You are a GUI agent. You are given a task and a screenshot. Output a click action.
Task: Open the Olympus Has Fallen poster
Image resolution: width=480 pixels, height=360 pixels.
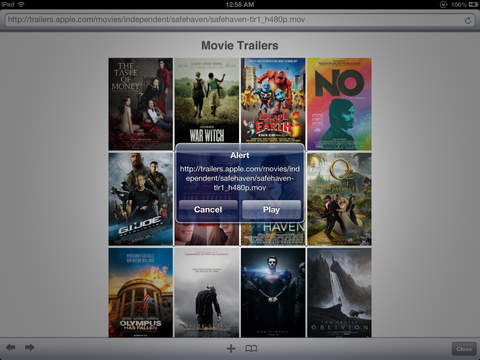(140, 293)
